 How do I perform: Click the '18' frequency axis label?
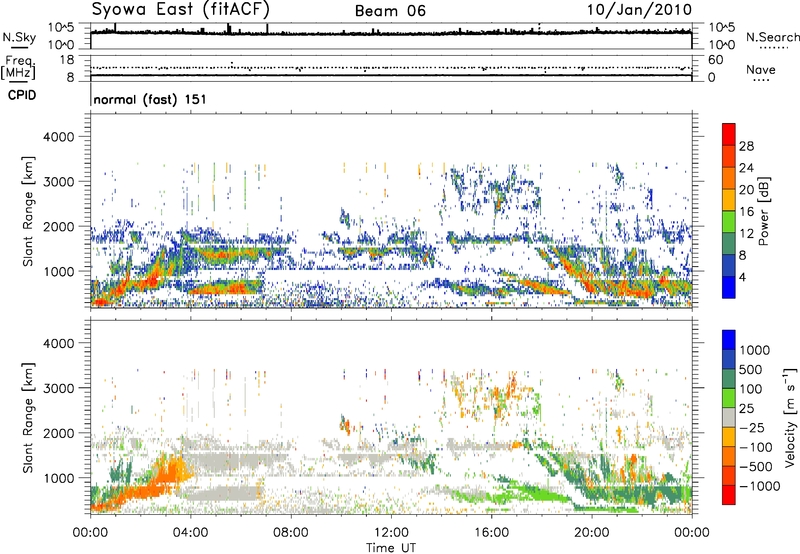pos(66,59)
